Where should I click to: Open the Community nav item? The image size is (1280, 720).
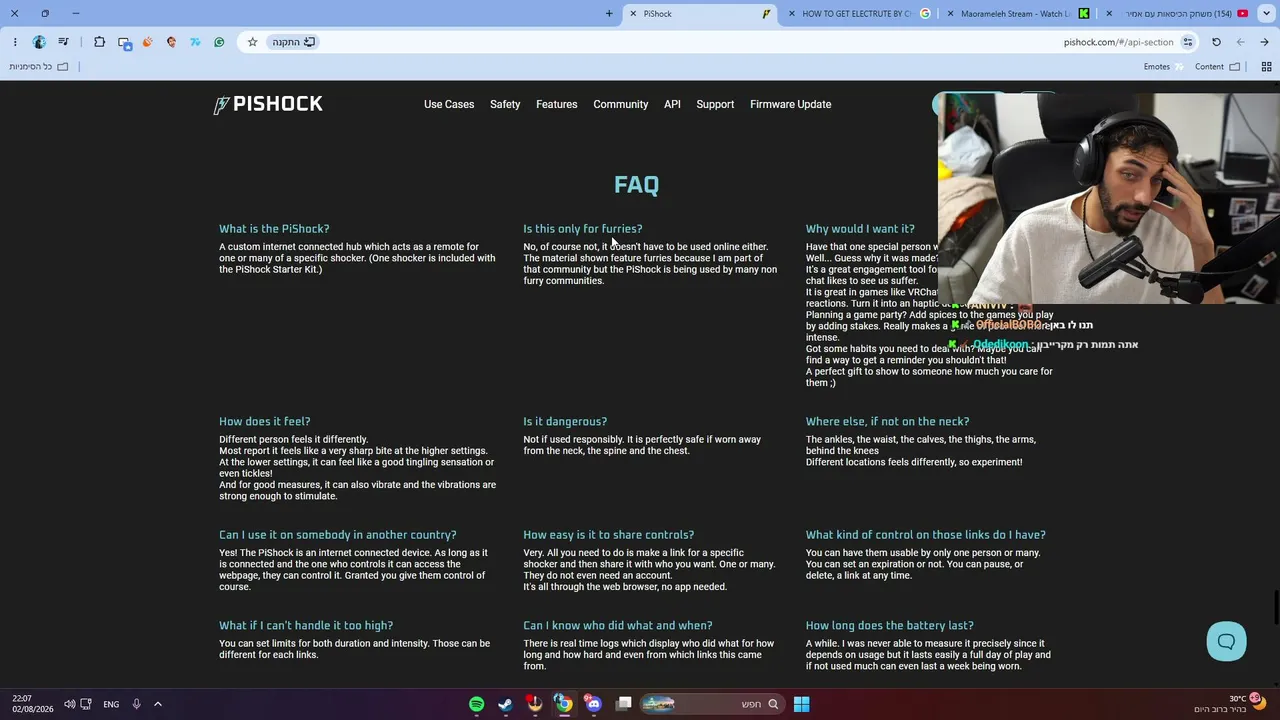coord(621,104)
